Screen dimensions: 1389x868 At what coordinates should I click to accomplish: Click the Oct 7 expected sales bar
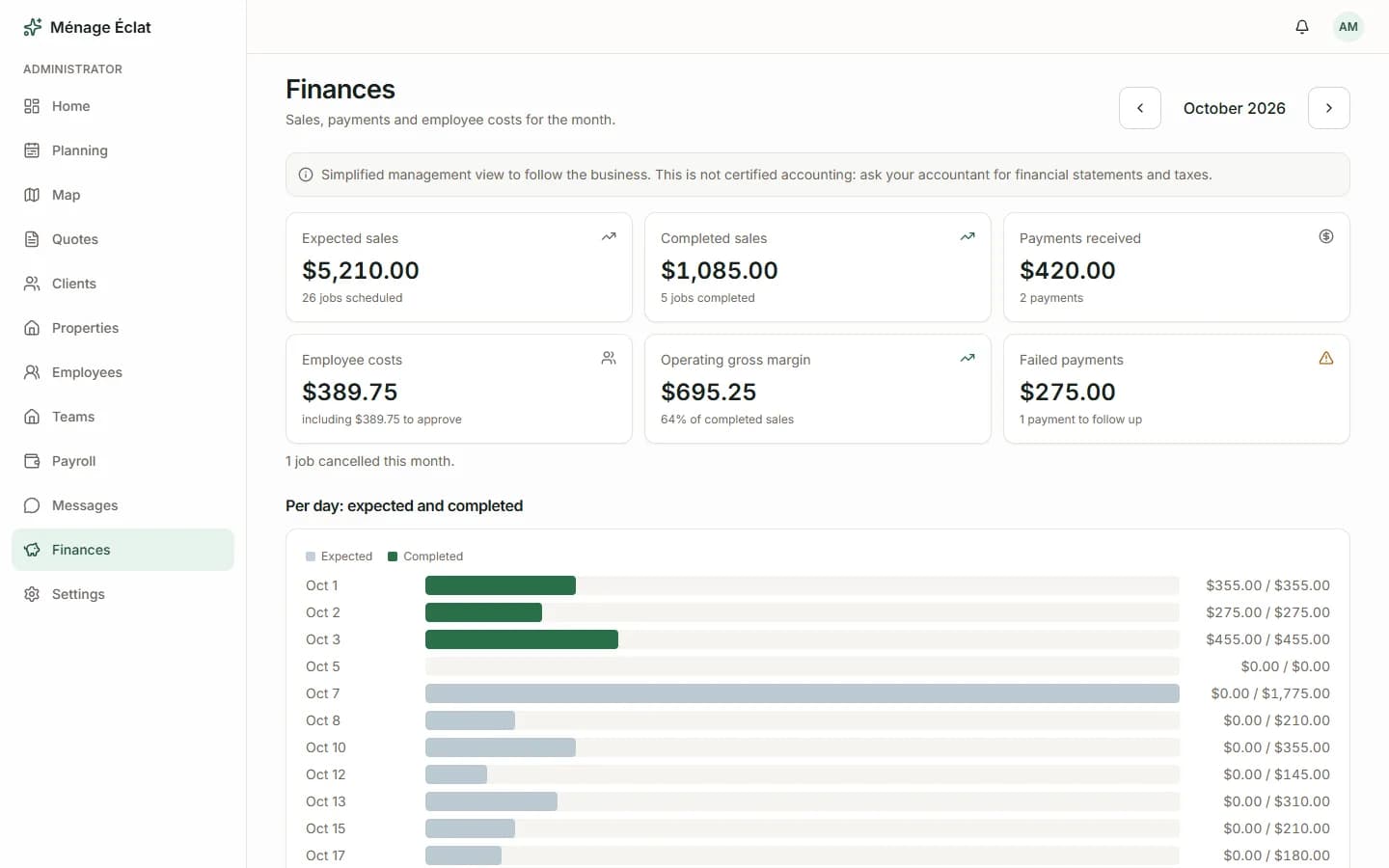pyautogui.click(x=803, y=693)
